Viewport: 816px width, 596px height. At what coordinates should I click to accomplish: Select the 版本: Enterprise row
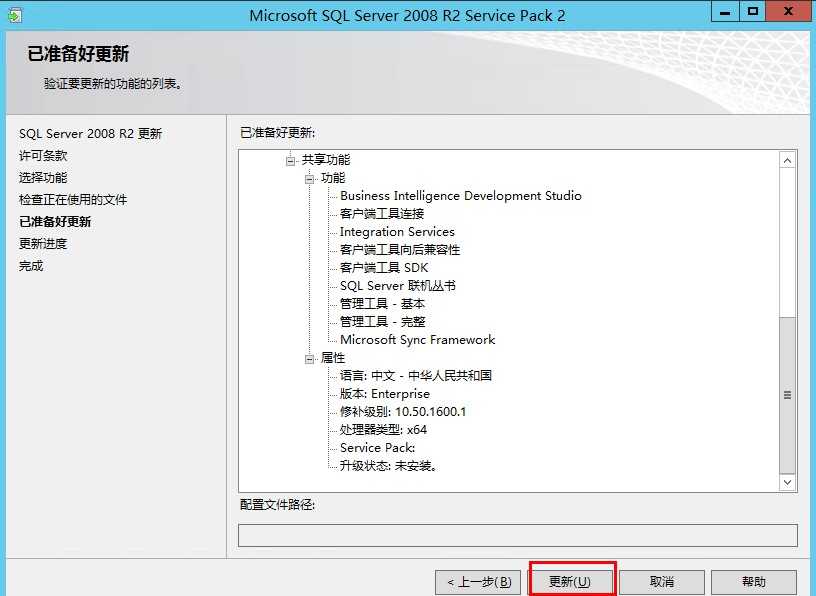(385, 394)
